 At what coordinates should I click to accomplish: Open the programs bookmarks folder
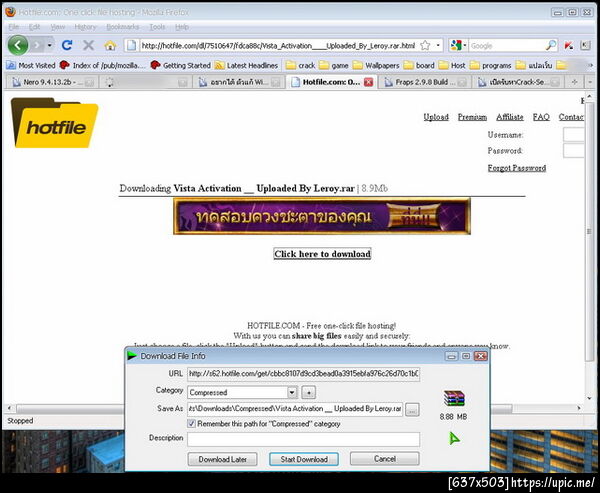click(491, 65)
